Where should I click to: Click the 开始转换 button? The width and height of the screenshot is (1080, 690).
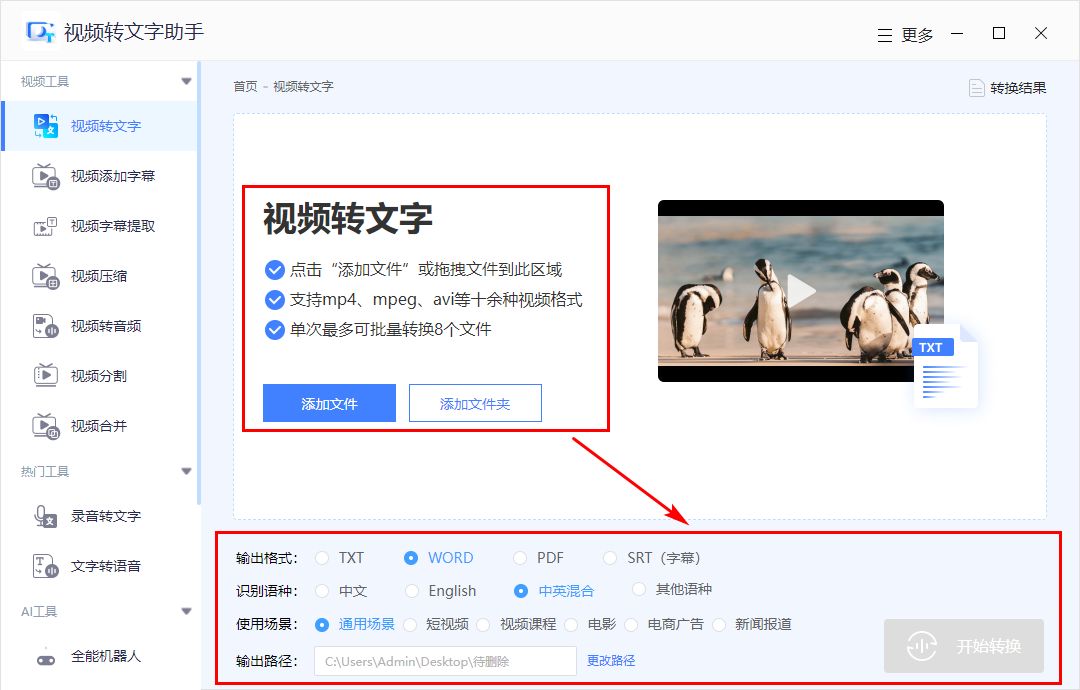964,646
